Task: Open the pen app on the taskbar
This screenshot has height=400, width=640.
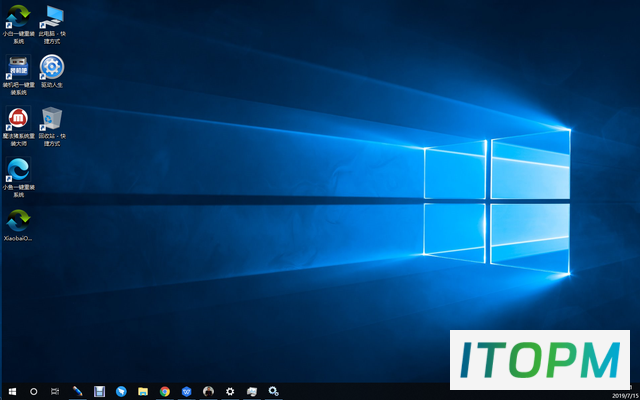Action: click(77, 391)
